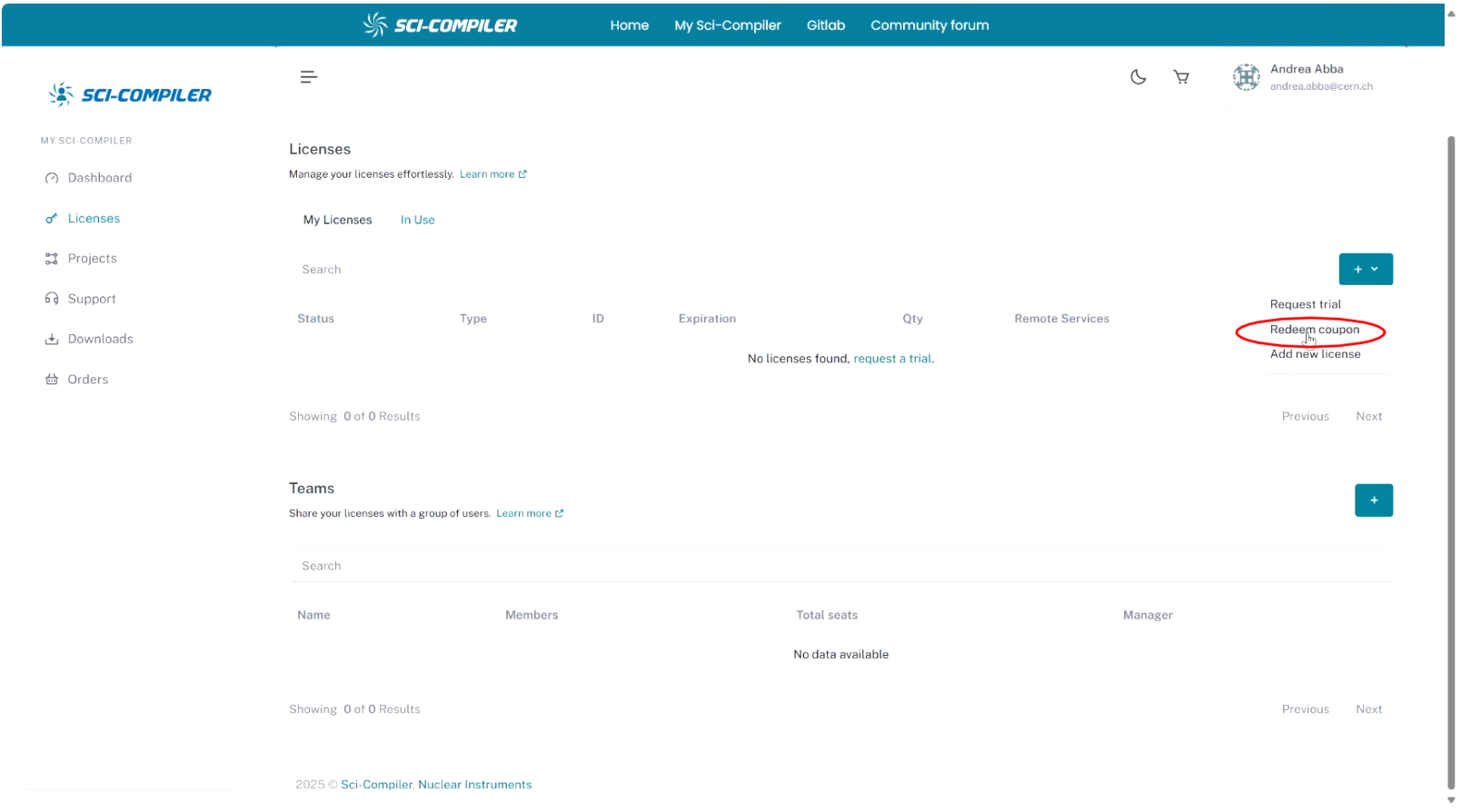This screenshot has height=812, width=1461.
Task: Click the Remote Services column header
Action: click(1062, 319)
